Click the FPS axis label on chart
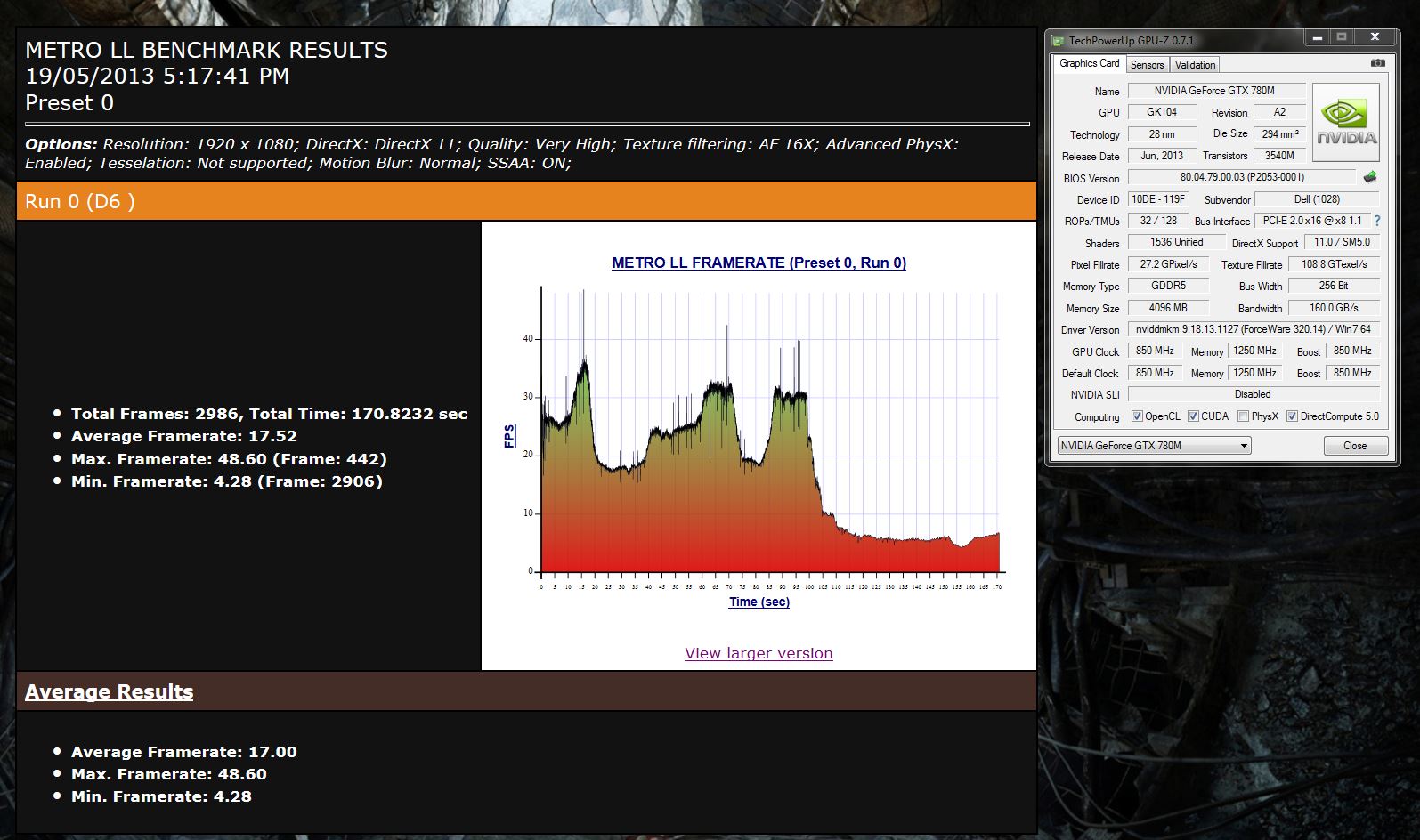 (x=509, y=436)
